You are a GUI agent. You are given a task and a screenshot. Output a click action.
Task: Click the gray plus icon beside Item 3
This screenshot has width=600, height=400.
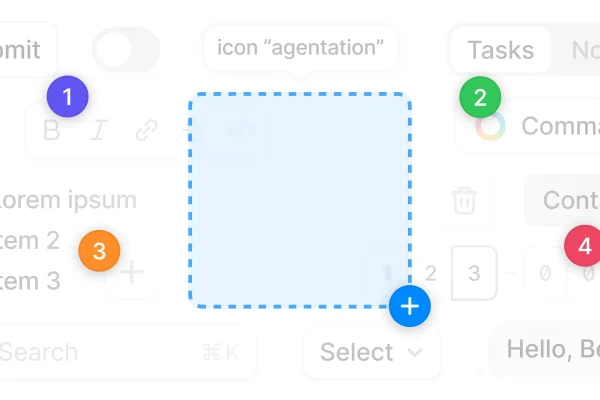pos(132,272)
